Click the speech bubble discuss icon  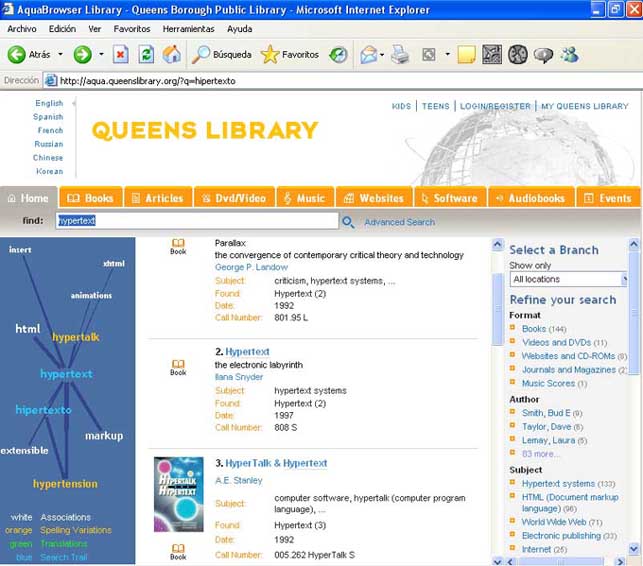click(x=543, y=55)
